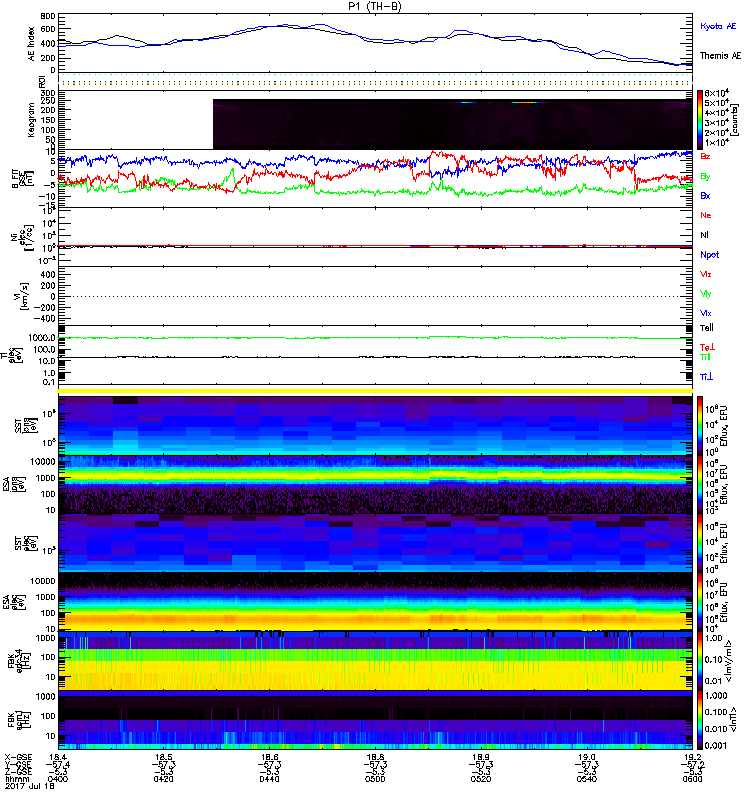Click the FBK electric field mV/m color bar

(700, 660)
